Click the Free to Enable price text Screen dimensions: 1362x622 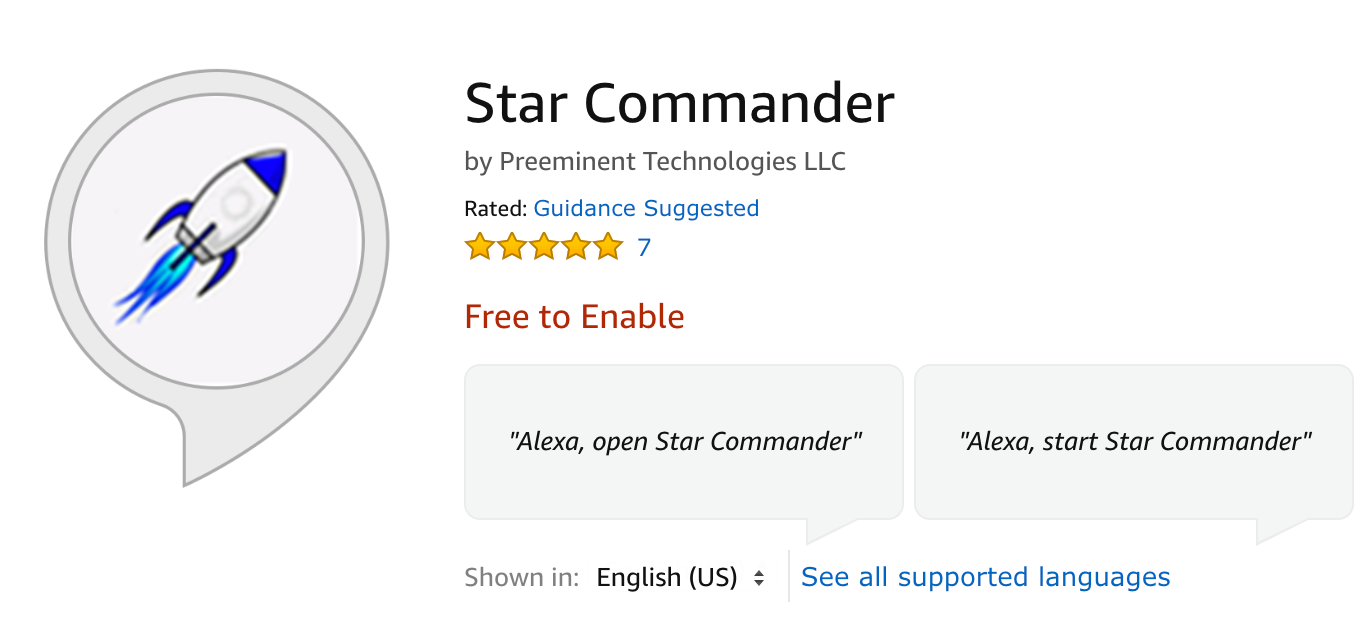point(574,317)
